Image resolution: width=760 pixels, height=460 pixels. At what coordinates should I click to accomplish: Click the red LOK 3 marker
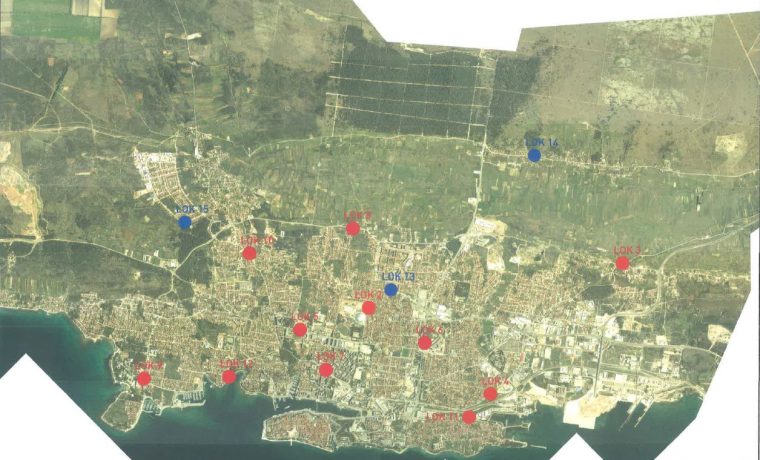pos(622,263)
